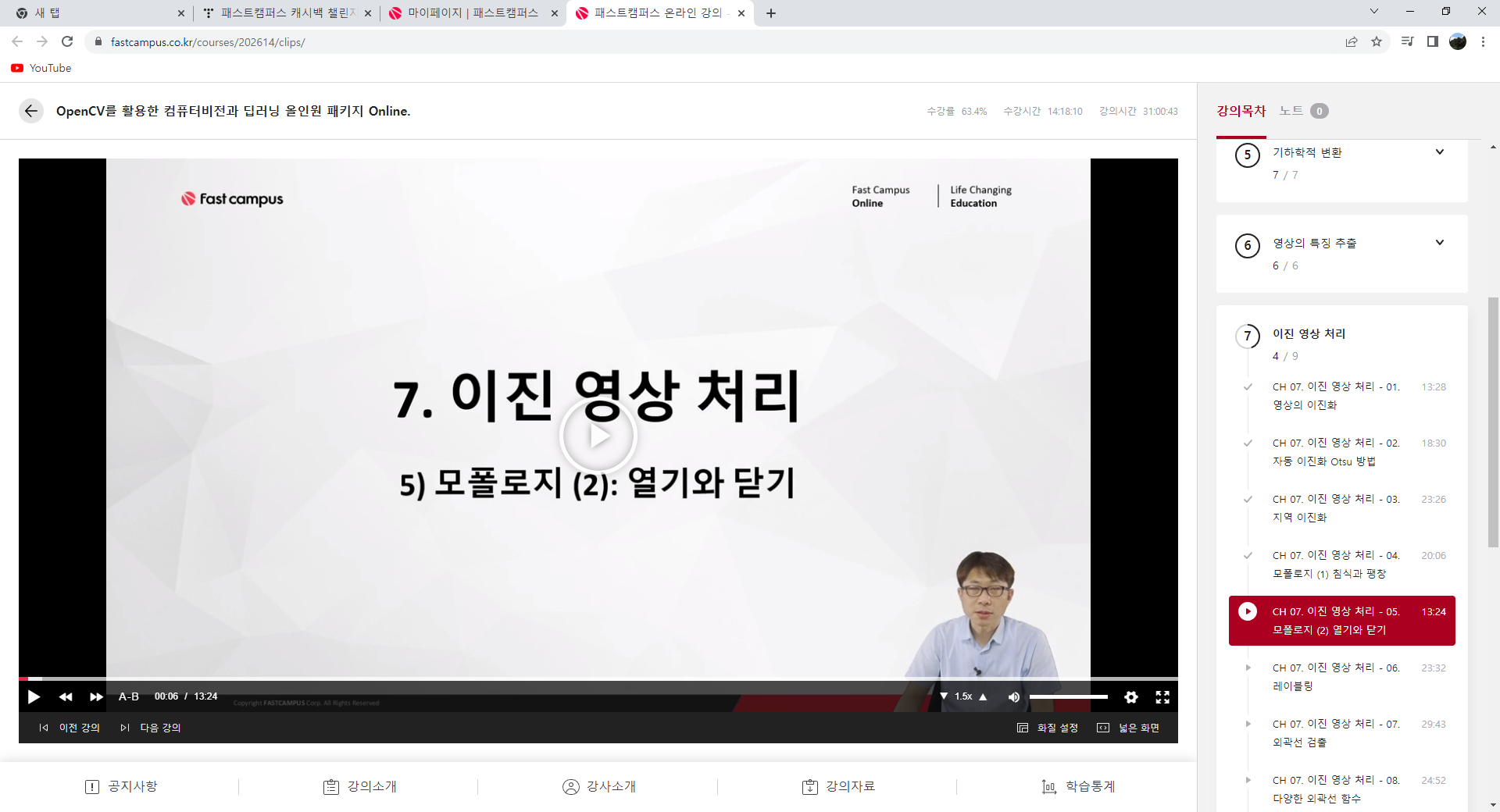The image size is (1500, 812).
Task: Click chapter 5 circled number icon
Action: point(1248,155)
